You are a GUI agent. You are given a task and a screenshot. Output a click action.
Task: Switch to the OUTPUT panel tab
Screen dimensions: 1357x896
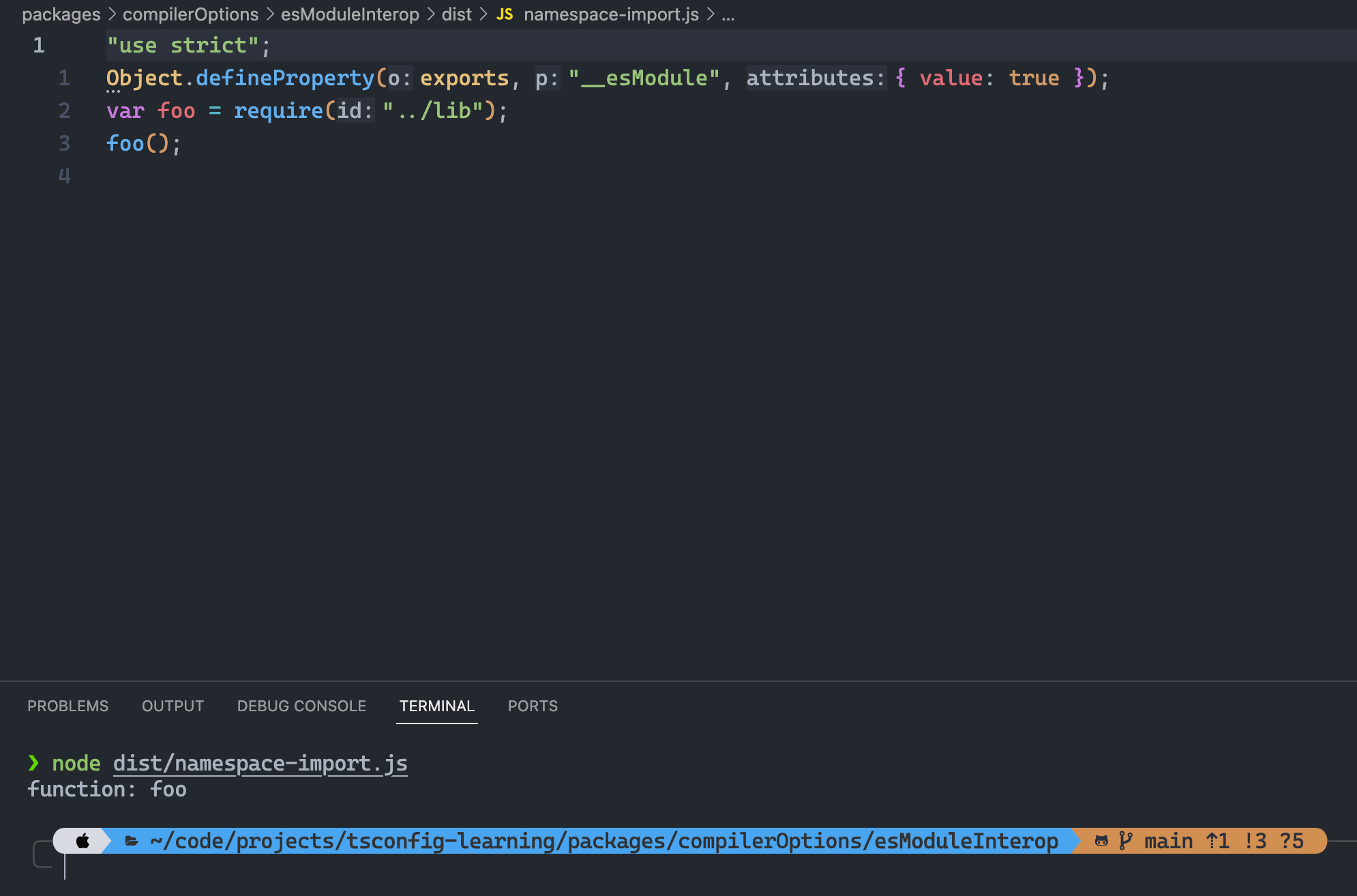point(173,706)
